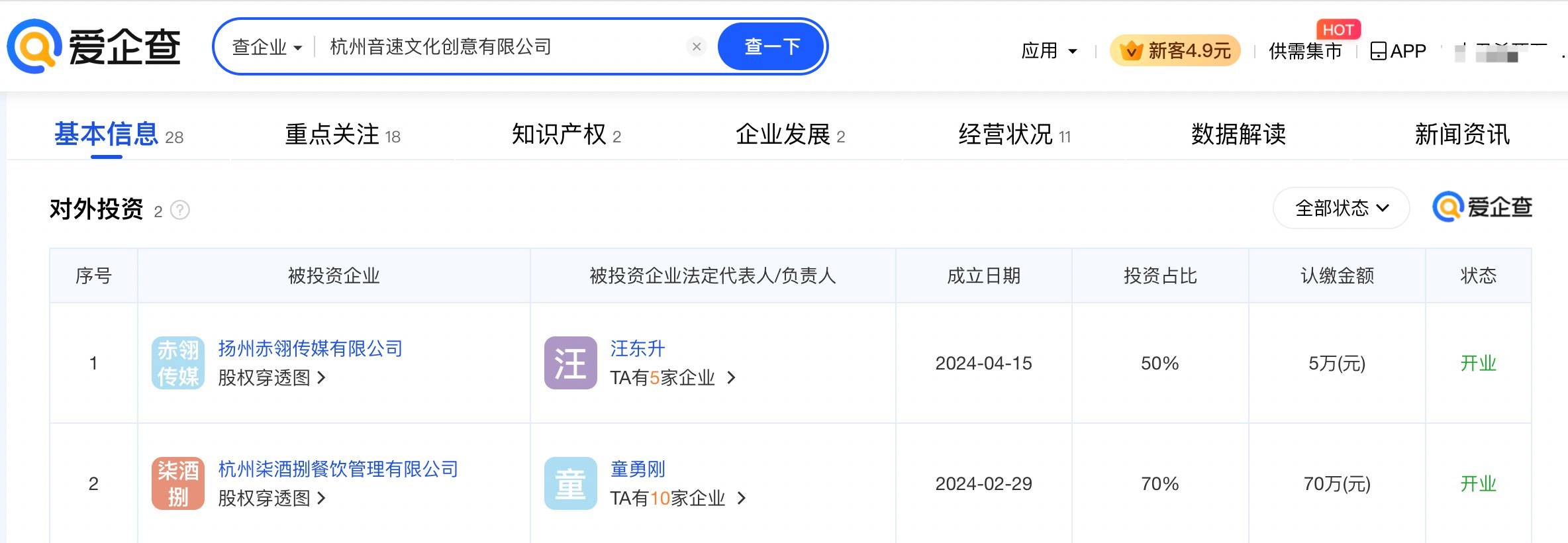Click the 成立日期 column header
The height and width of the screenshot is (543, 1568).
click(983, 275)
